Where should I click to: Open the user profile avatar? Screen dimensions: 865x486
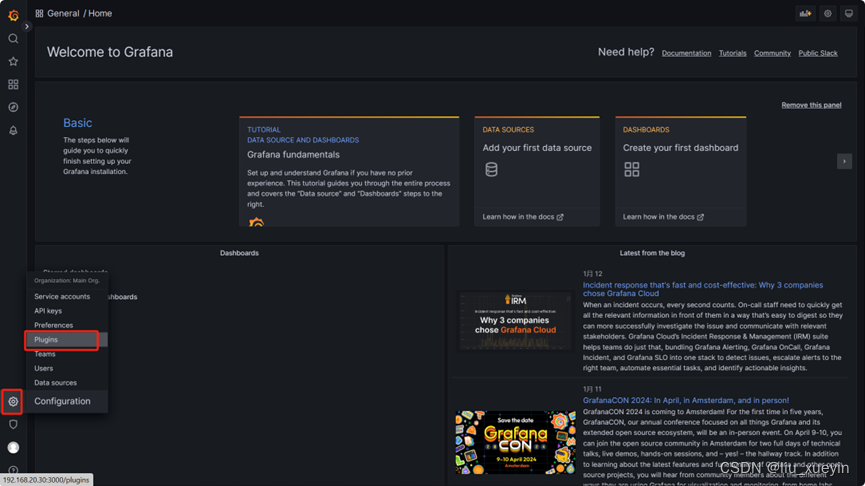13,447
